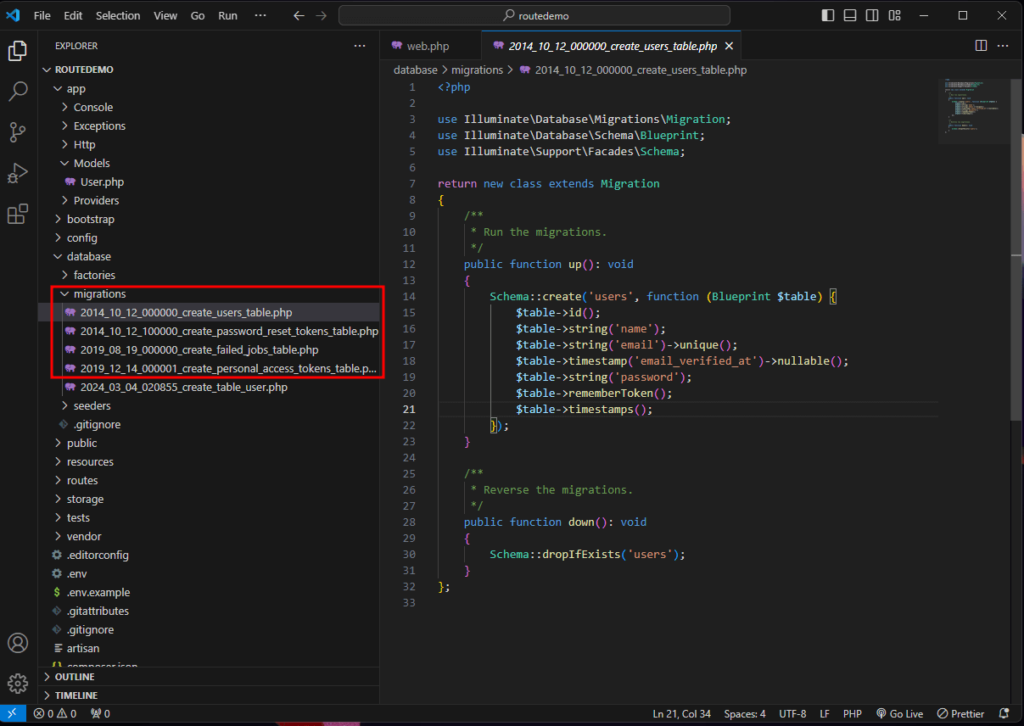Show more menu items via ellipsis

coord(260,16)
